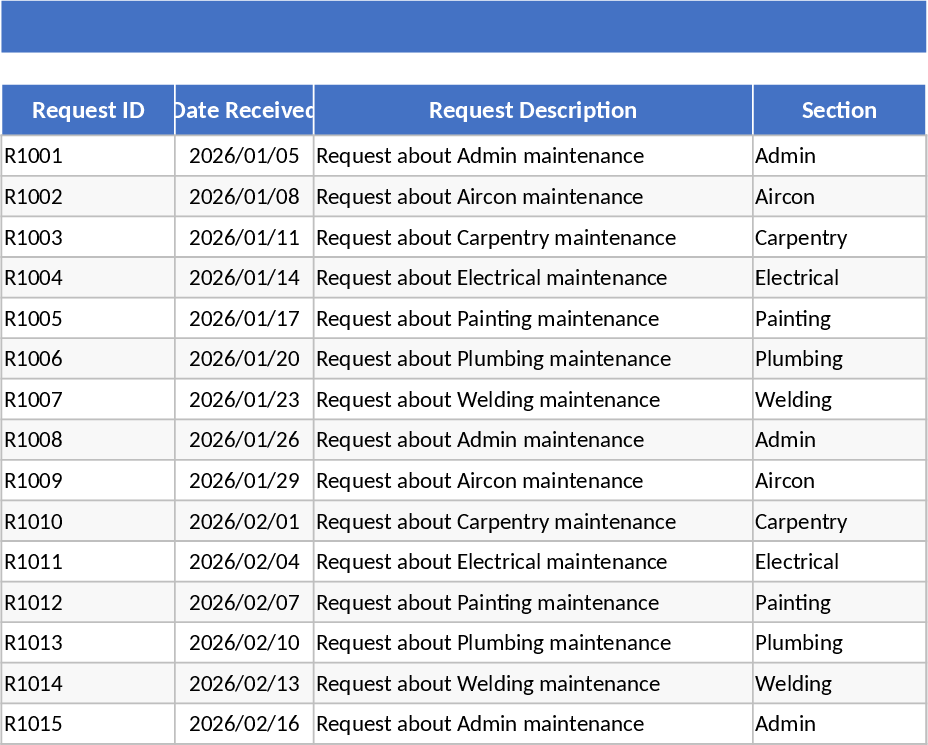Select Welding section cell for R1007
Viewport: 928px width, 745px height.
click(839, 400)
